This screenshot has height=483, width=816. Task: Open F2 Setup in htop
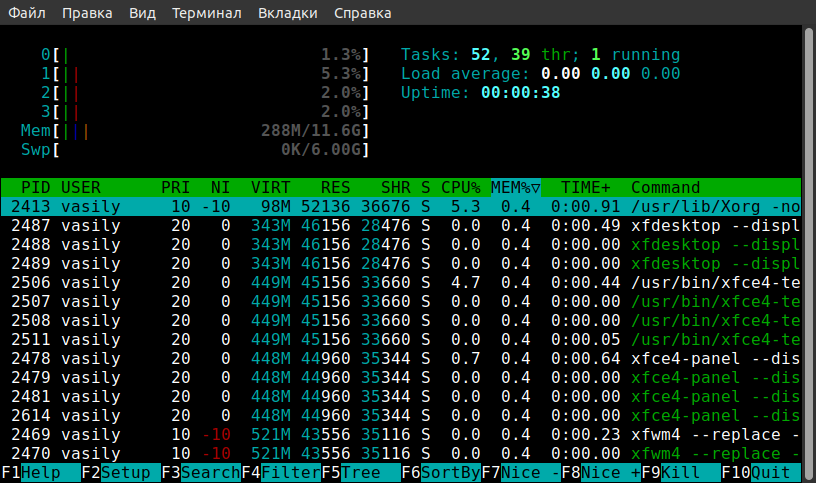point(121,473)
